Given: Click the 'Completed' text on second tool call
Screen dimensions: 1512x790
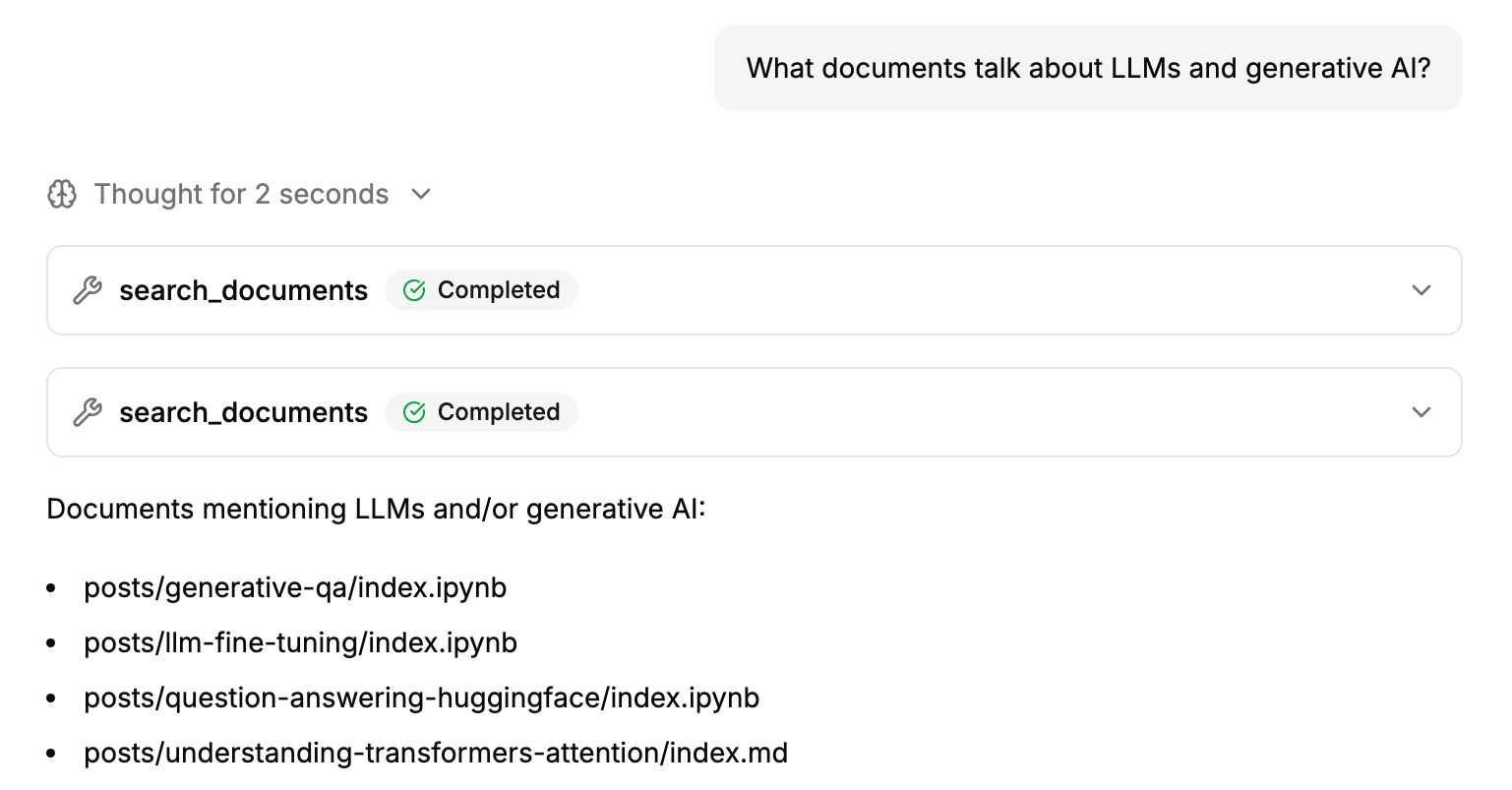Looking at the screenshot, I should (498, 412).
